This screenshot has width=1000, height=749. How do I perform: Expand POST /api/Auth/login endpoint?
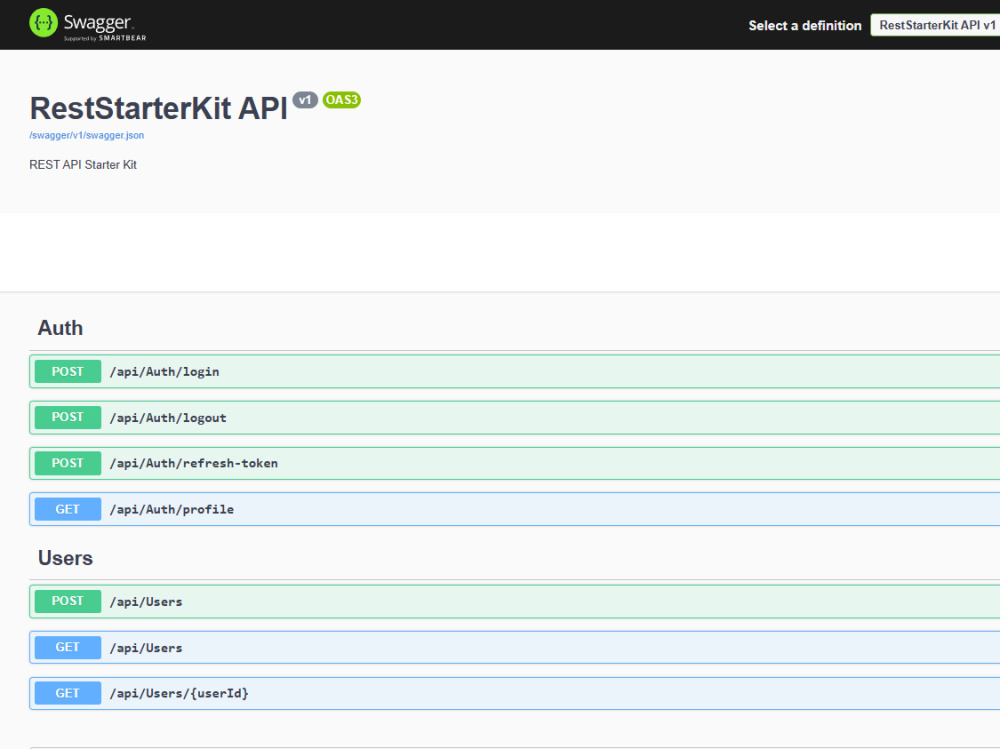pyautogui.click(x=515, y=371)
